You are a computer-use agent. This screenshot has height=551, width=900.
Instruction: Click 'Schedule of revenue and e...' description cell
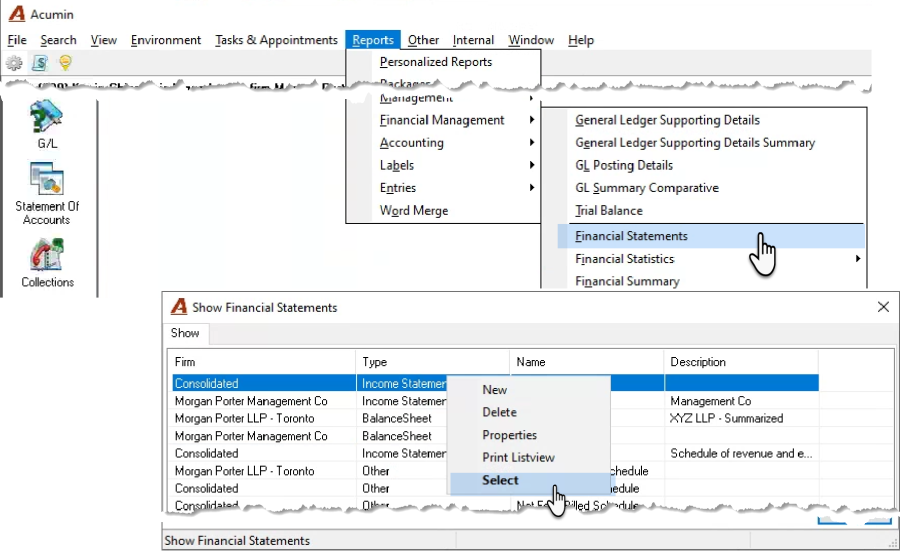click(741, 453)
